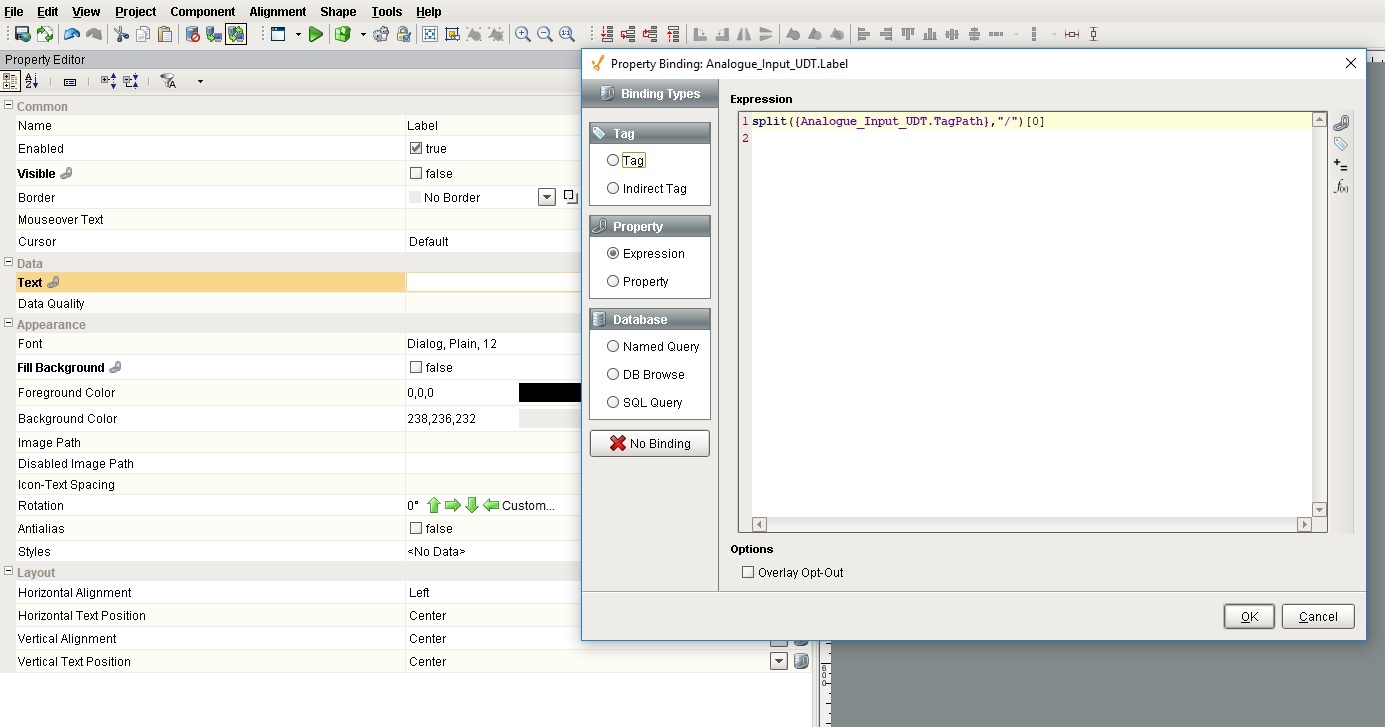Open the Border property dropdown

pos(547,197)
